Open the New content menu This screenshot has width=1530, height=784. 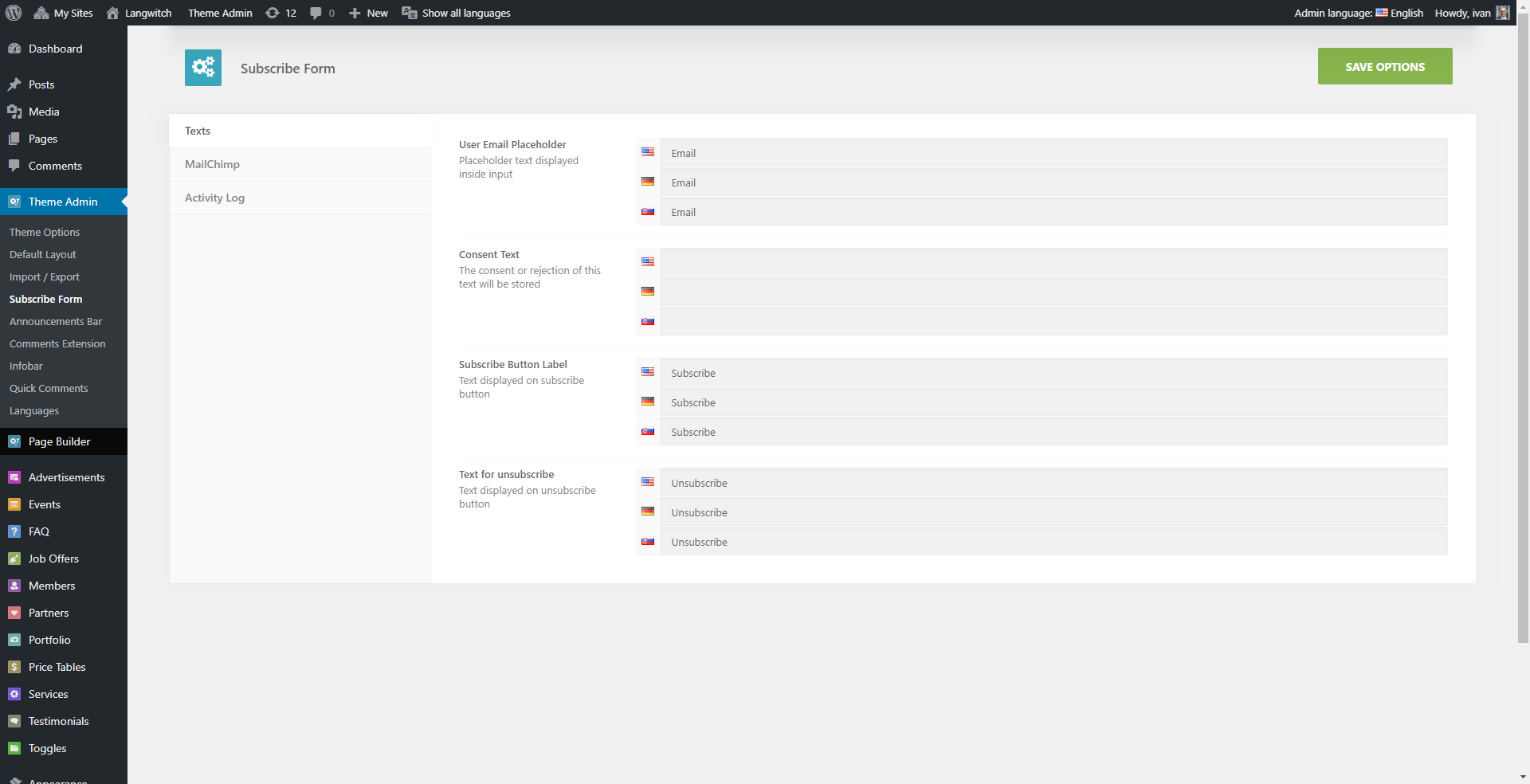point(368,13)
